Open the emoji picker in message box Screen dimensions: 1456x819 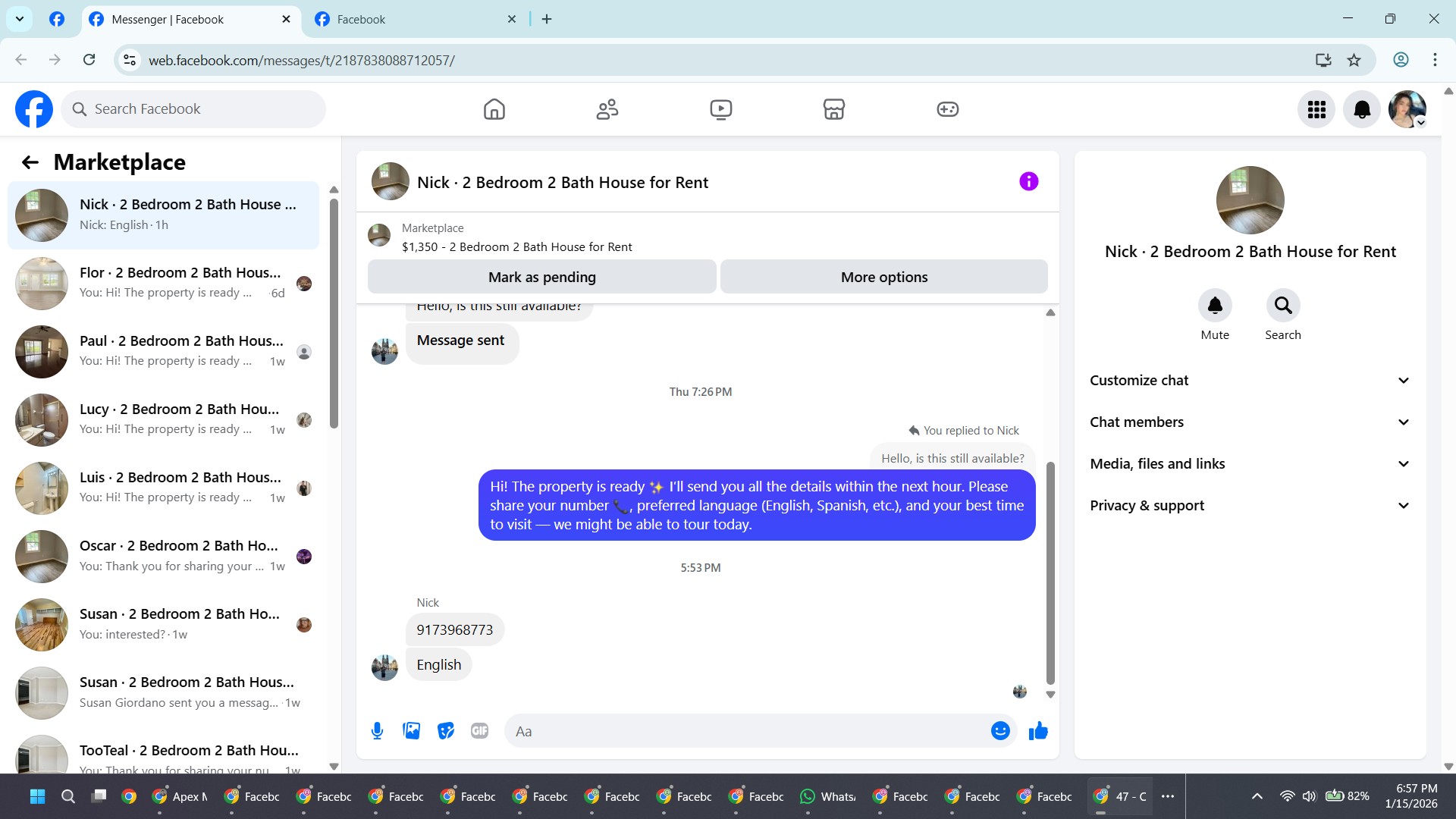[x=1000, y=731]
